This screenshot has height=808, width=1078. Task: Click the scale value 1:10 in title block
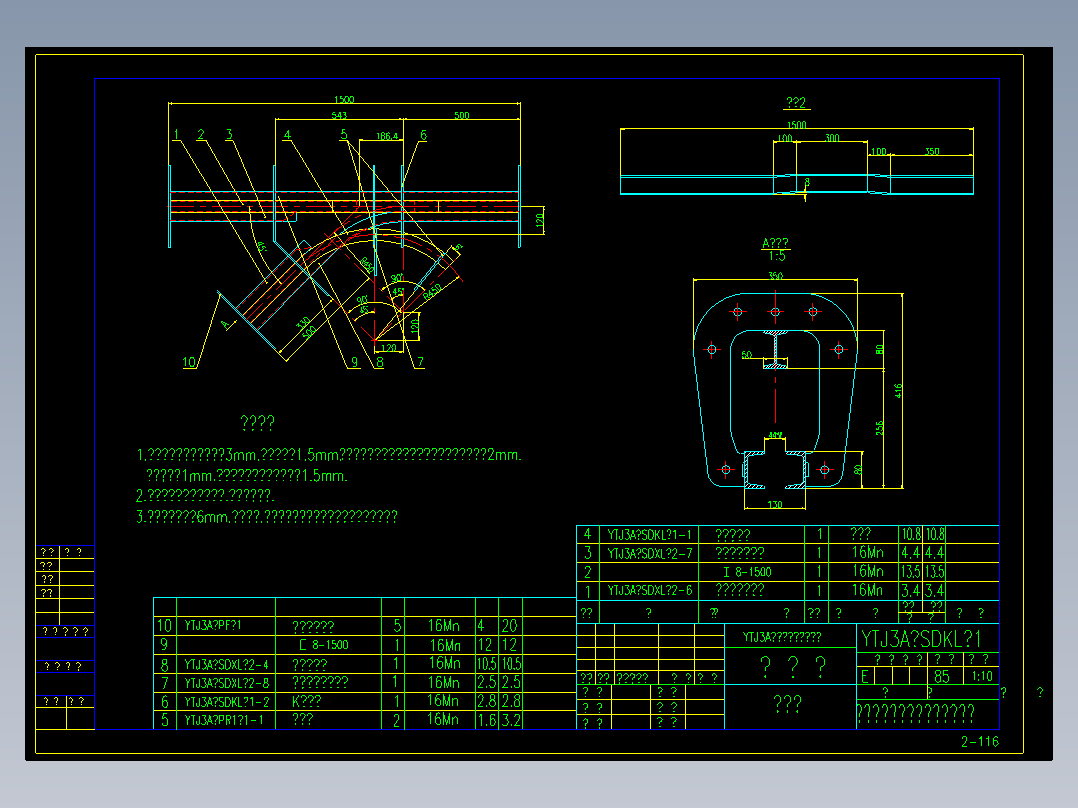982,676
